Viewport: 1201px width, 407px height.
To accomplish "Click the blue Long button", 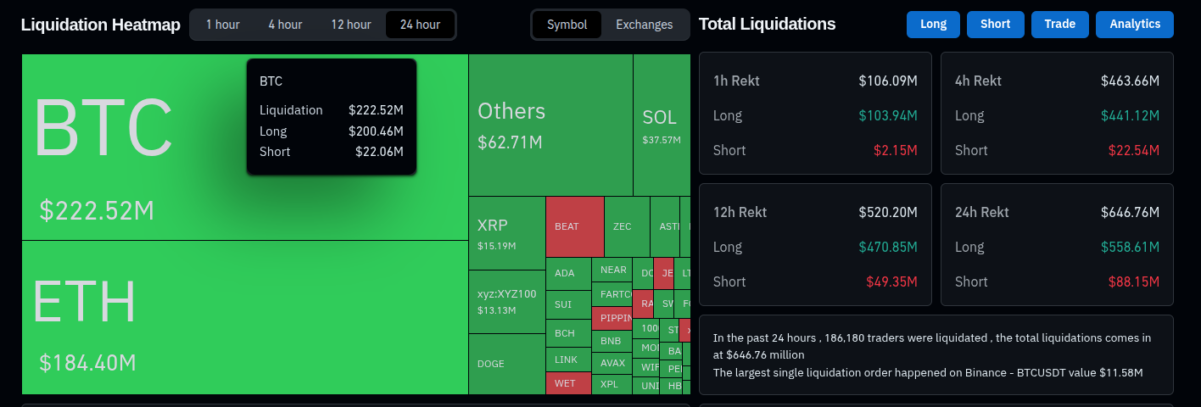I will click(x=933, y=24).
